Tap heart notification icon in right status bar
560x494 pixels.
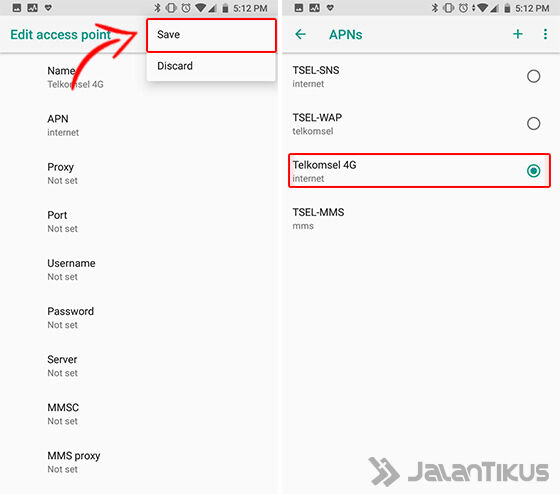[330, 8]
